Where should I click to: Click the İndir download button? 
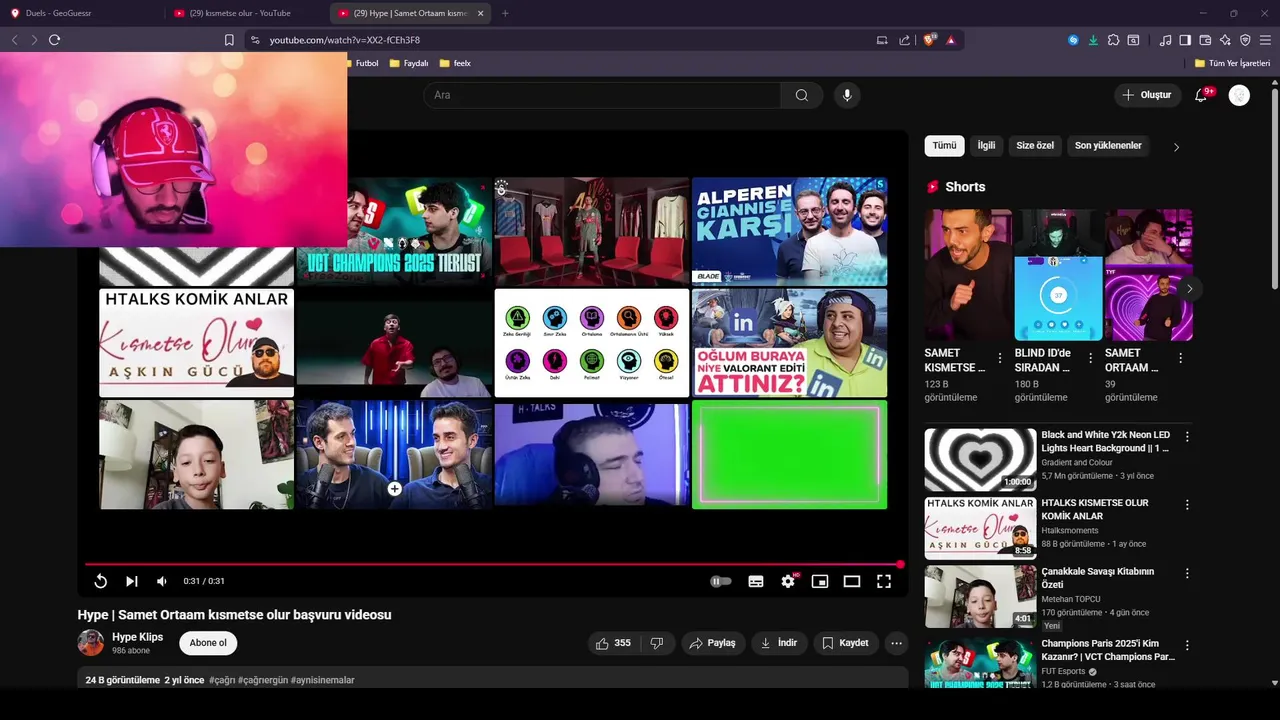[x=779, y=643]
